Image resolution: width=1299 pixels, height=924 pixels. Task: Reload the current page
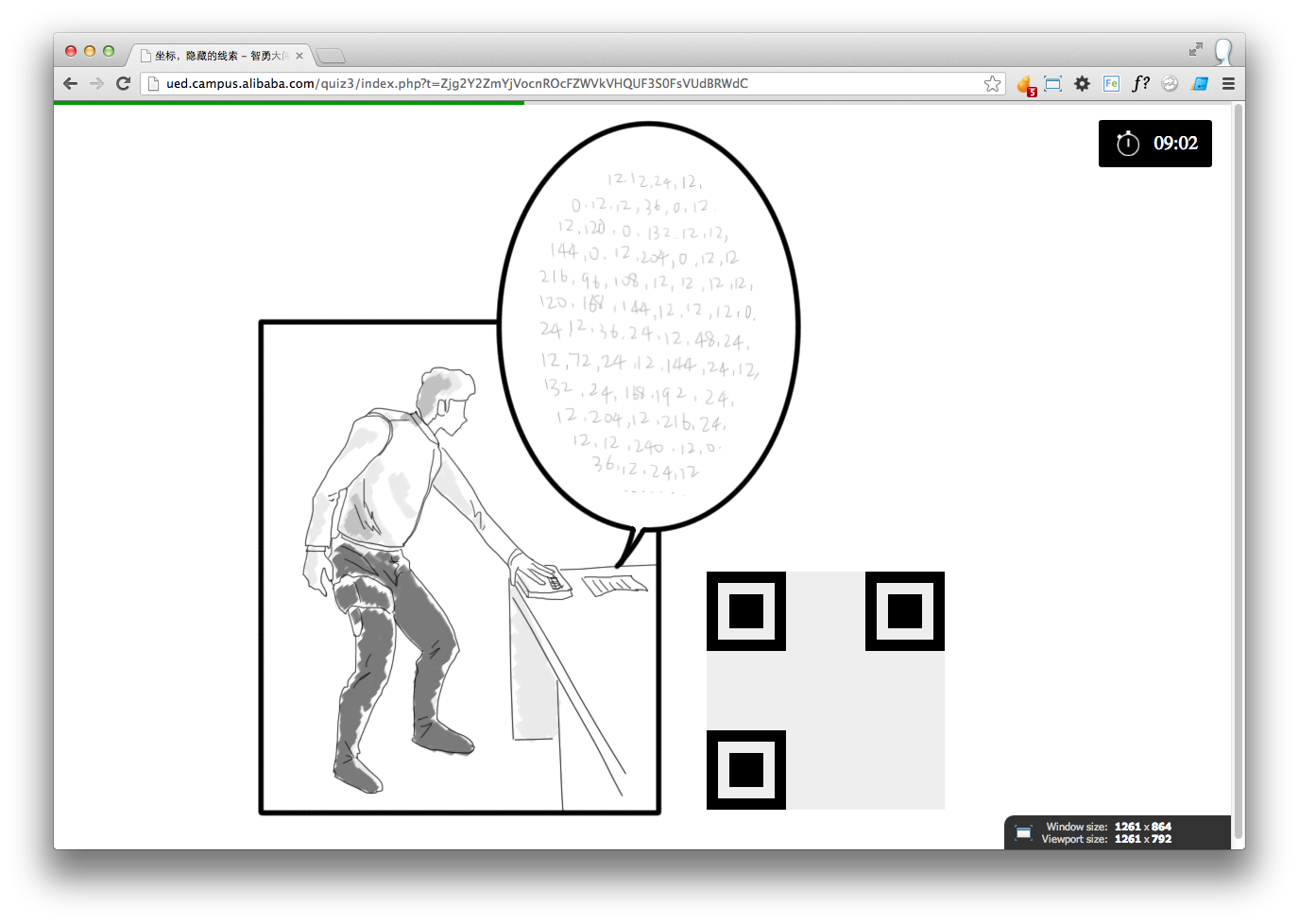pos(123,83)
